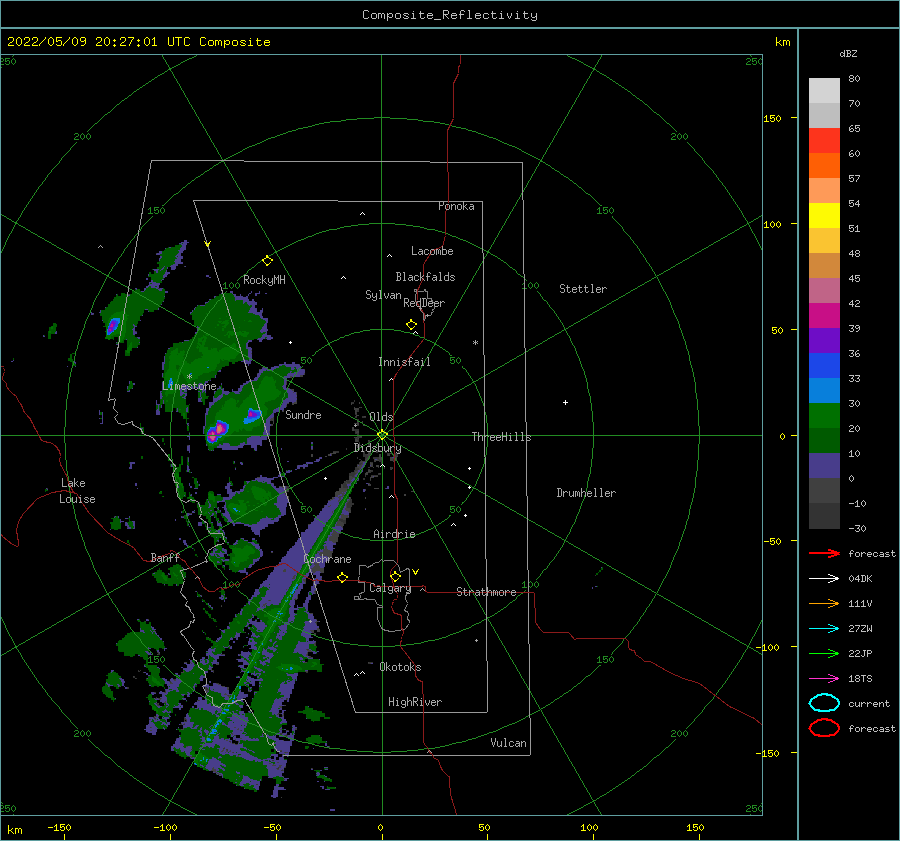Screen dimensions: 900x841
Task: Click the Calgary city label
Action: (390, 588)
